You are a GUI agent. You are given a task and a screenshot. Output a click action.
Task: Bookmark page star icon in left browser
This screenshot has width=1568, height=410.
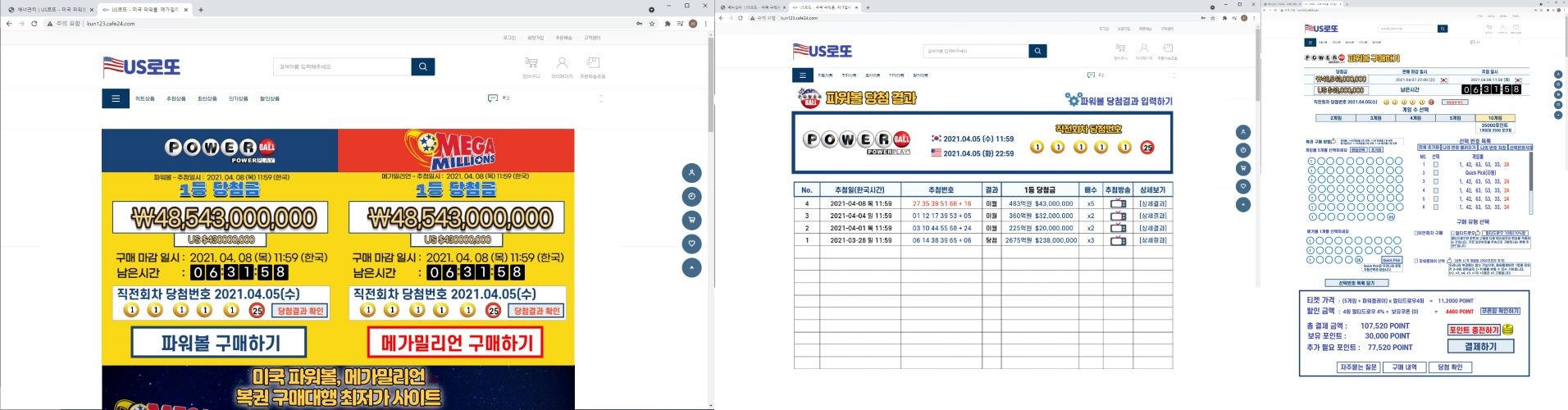click(x=652, y=24)
